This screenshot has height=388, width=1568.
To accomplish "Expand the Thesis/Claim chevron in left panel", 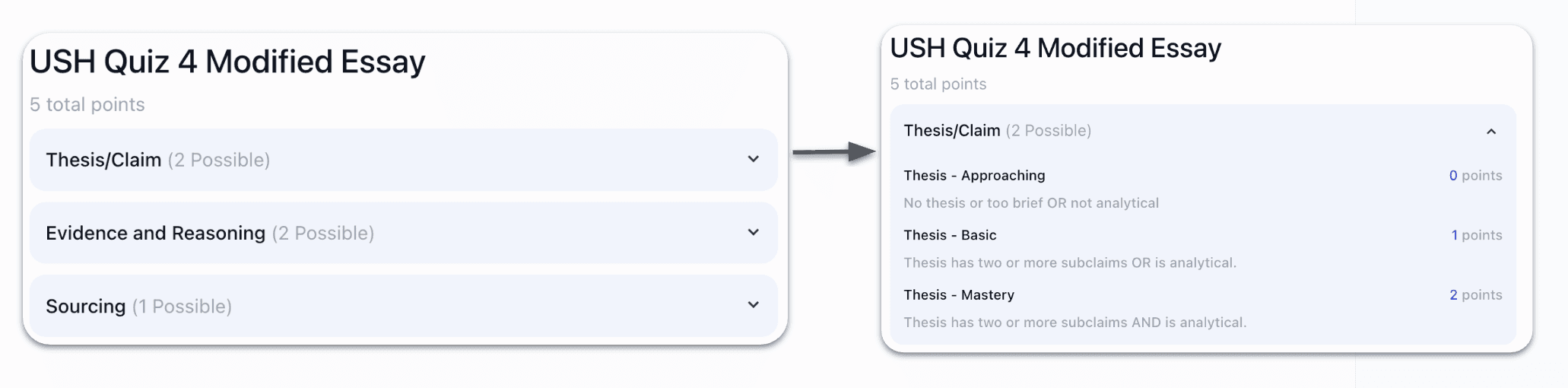I will point(753,159).
